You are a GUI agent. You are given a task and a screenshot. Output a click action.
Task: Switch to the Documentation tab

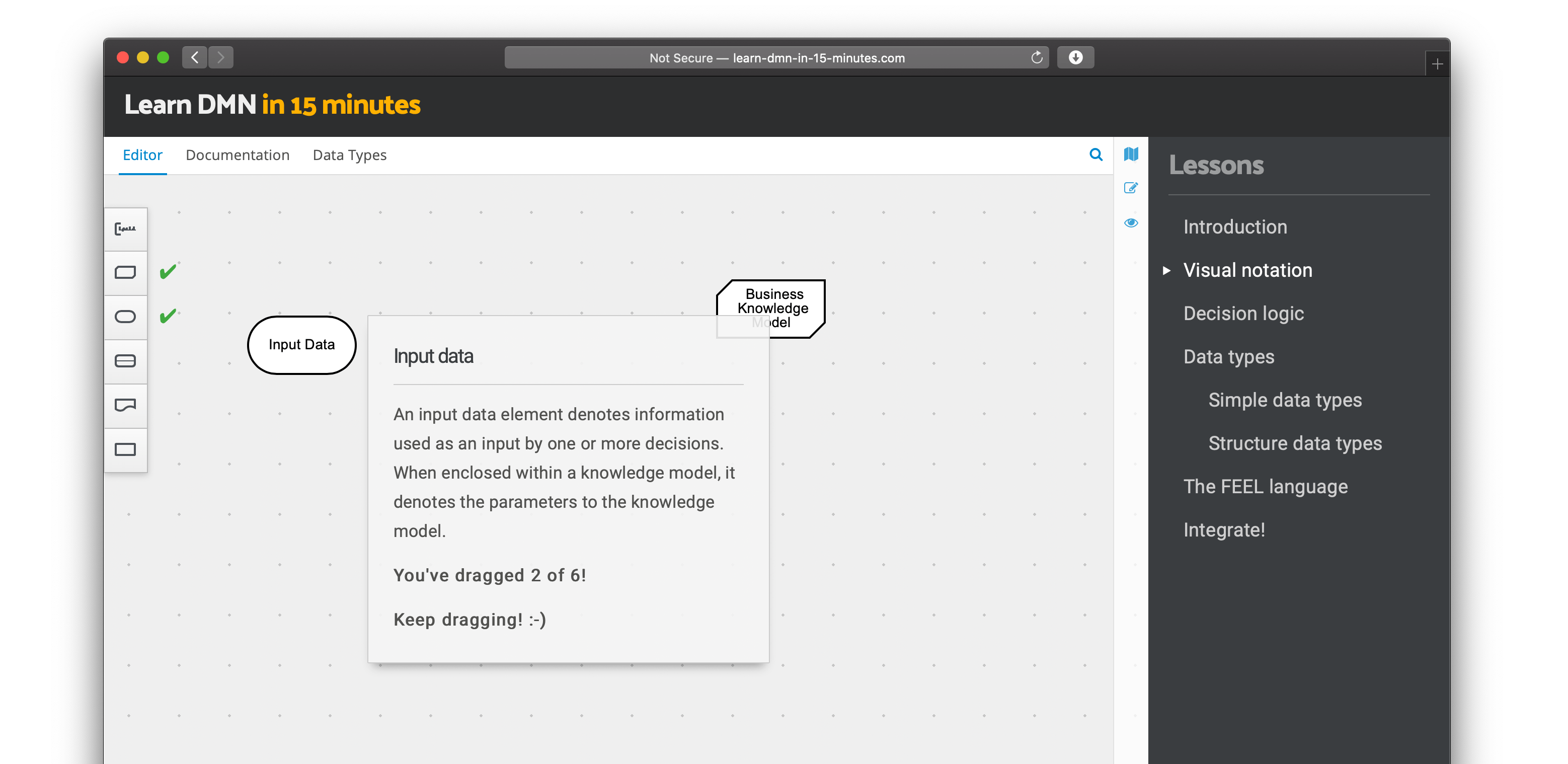point(238,155)
